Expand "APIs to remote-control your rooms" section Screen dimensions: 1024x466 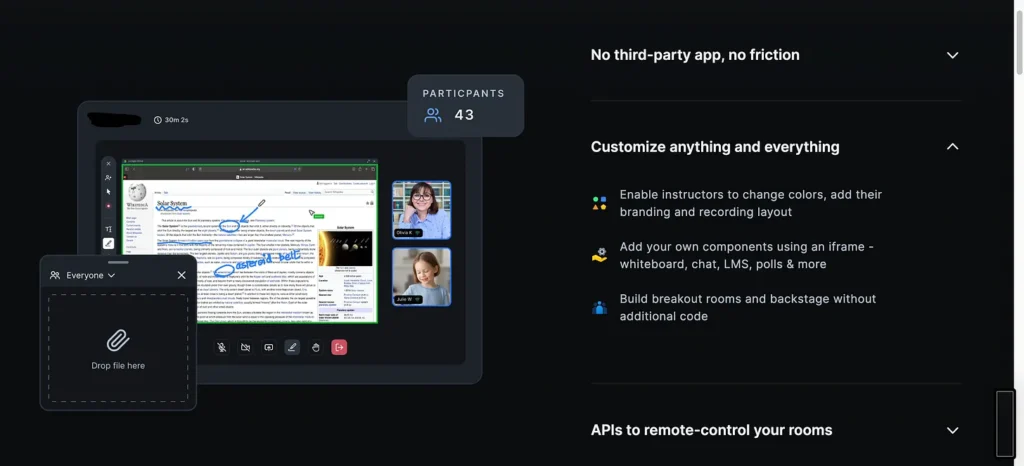[952, 431]
